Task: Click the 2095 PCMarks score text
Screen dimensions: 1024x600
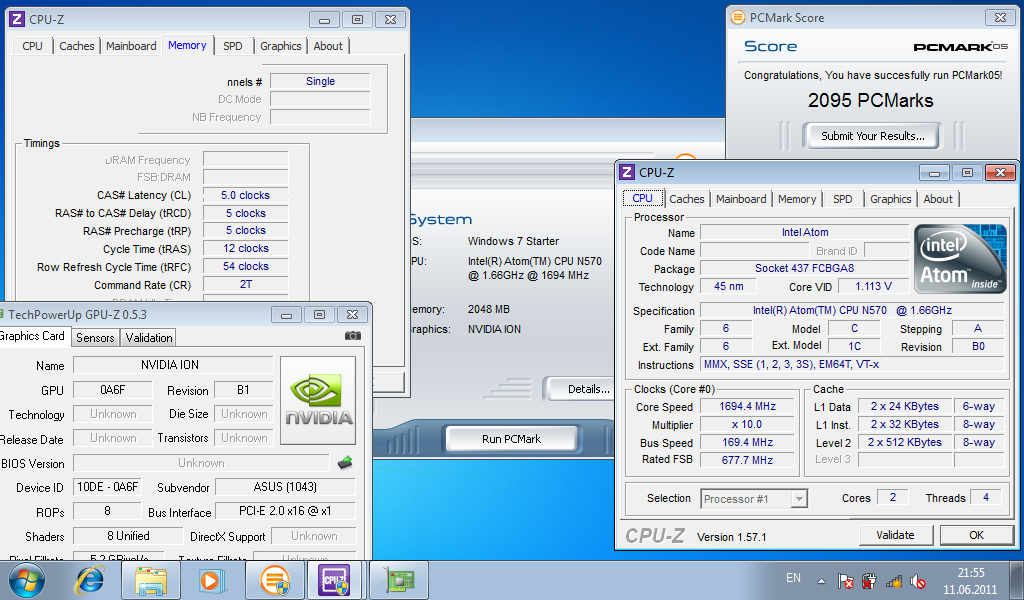Action: [871, 101]
